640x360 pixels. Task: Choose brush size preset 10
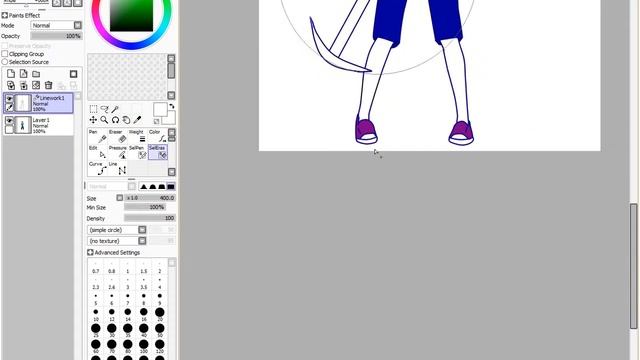coord(96,314)
